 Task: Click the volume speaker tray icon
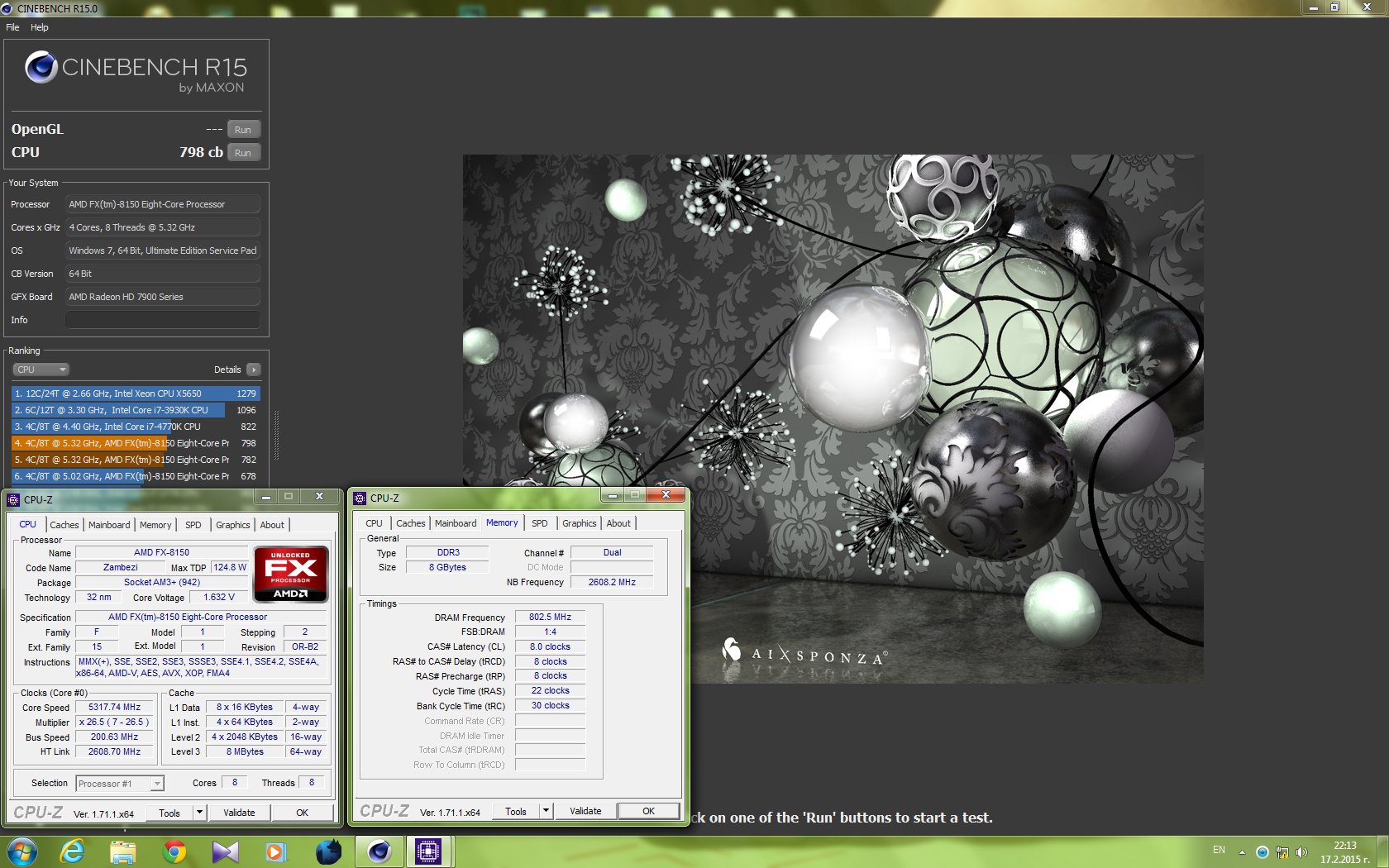coord(1301,852)
